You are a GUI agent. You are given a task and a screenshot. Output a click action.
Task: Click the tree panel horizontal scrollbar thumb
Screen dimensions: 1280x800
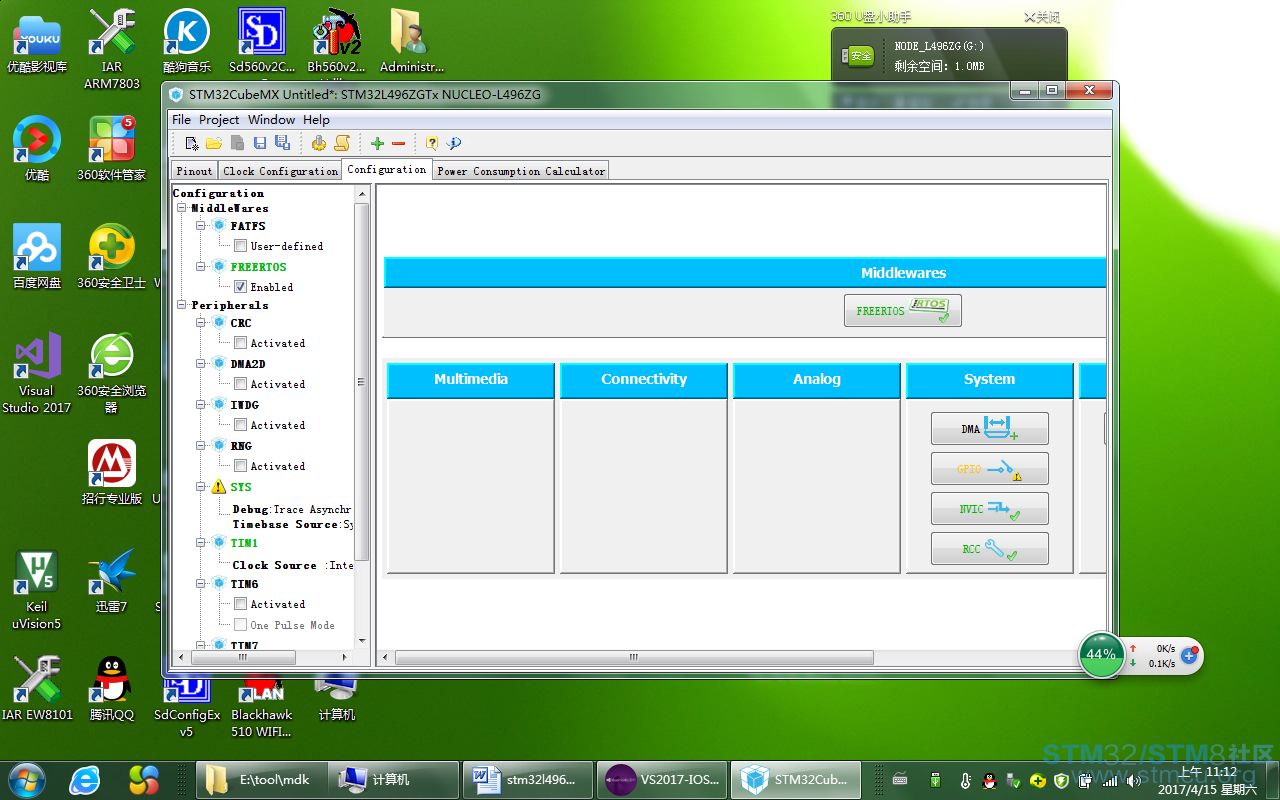(x=244, y=657)
